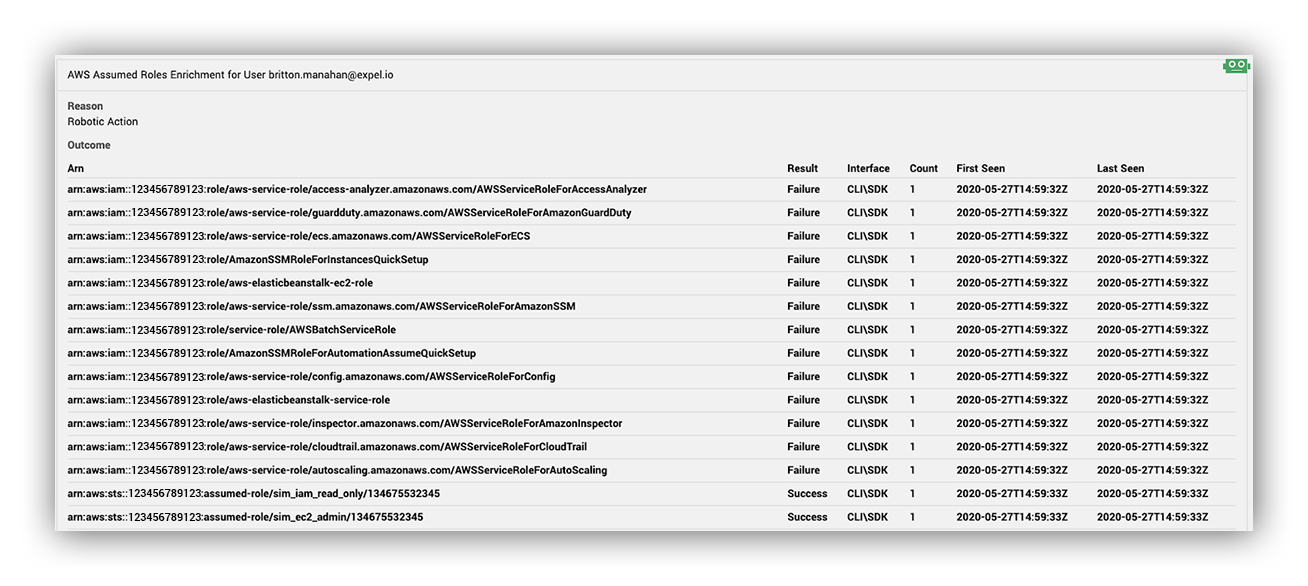Click the Last Seen column header
The height and width of the screenshot is (586, 1308).
1120,169
